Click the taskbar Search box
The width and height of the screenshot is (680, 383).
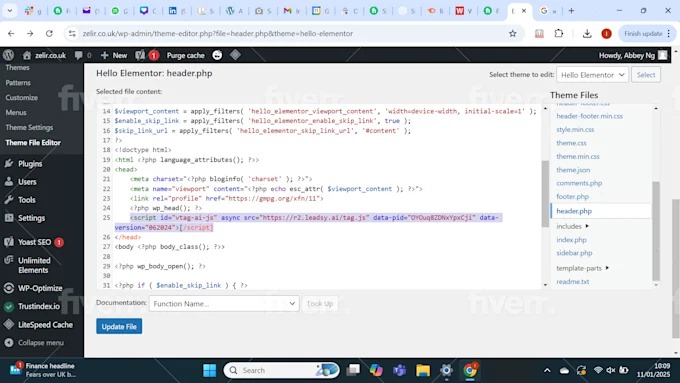coord(281,370)
